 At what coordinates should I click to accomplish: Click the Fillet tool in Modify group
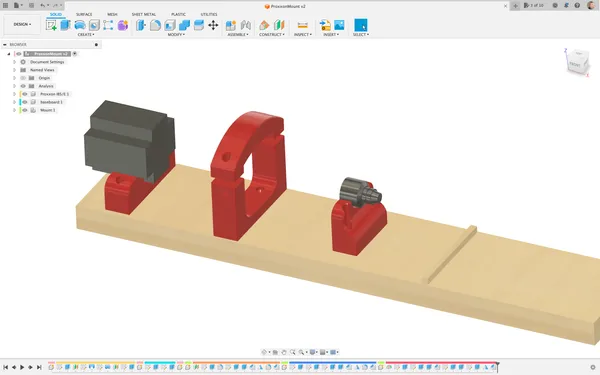click(155, 25)
